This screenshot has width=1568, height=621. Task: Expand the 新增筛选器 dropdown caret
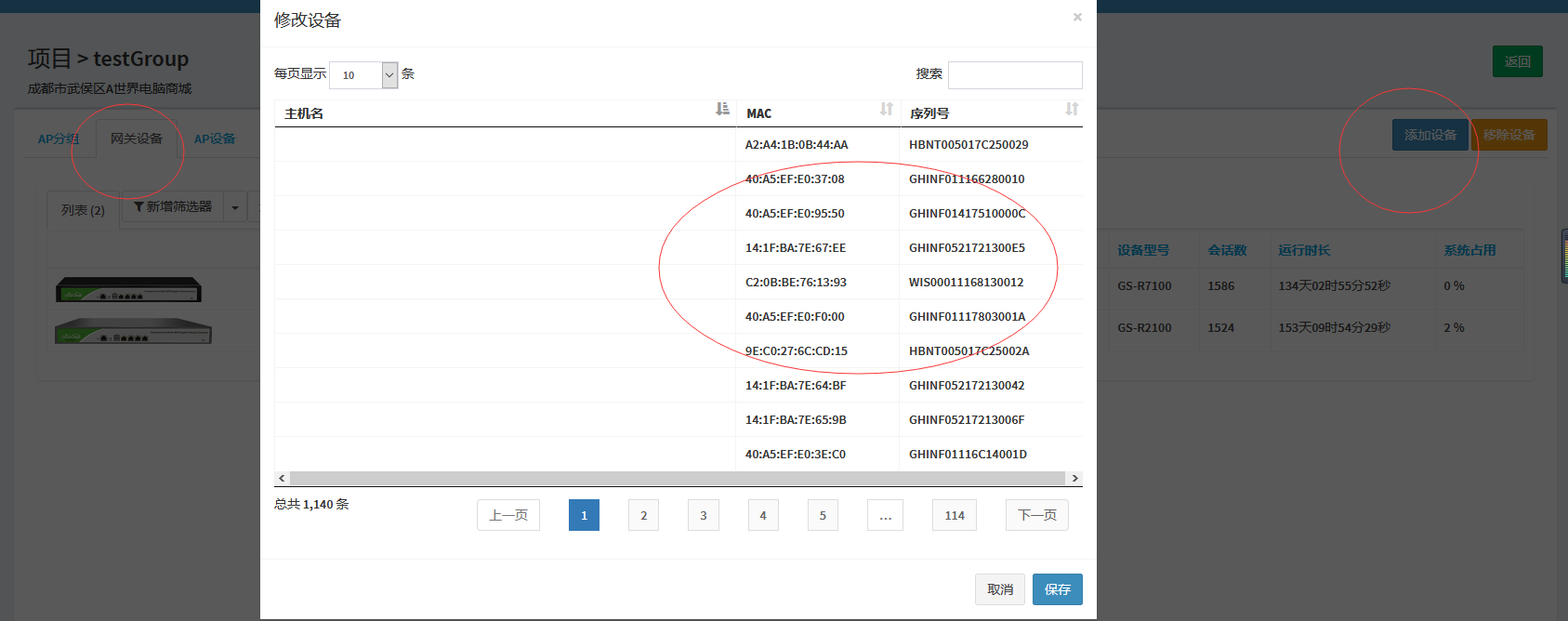pyautogui.click(x=235, y=207)
